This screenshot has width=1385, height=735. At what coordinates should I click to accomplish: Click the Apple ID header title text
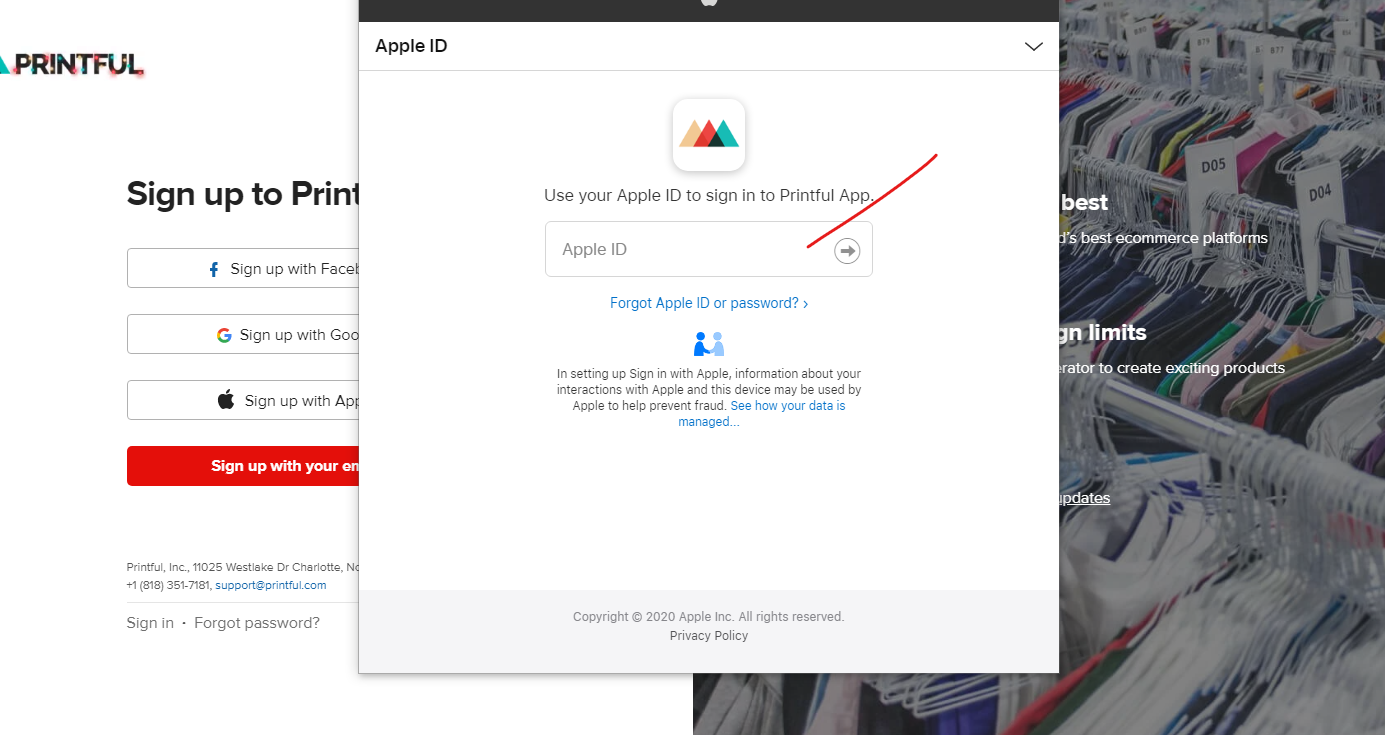[411, 46]
